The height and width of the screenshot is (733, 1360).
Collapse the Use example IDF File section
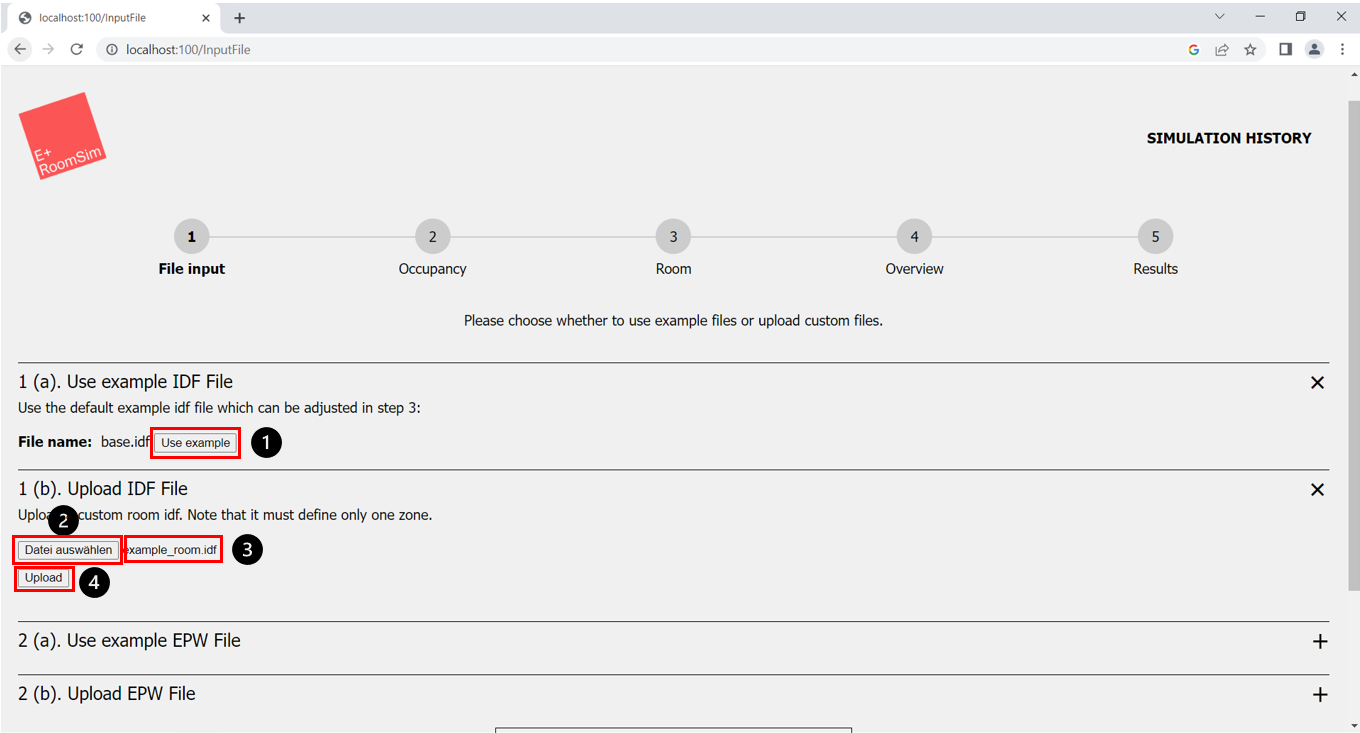[1317, 383]
